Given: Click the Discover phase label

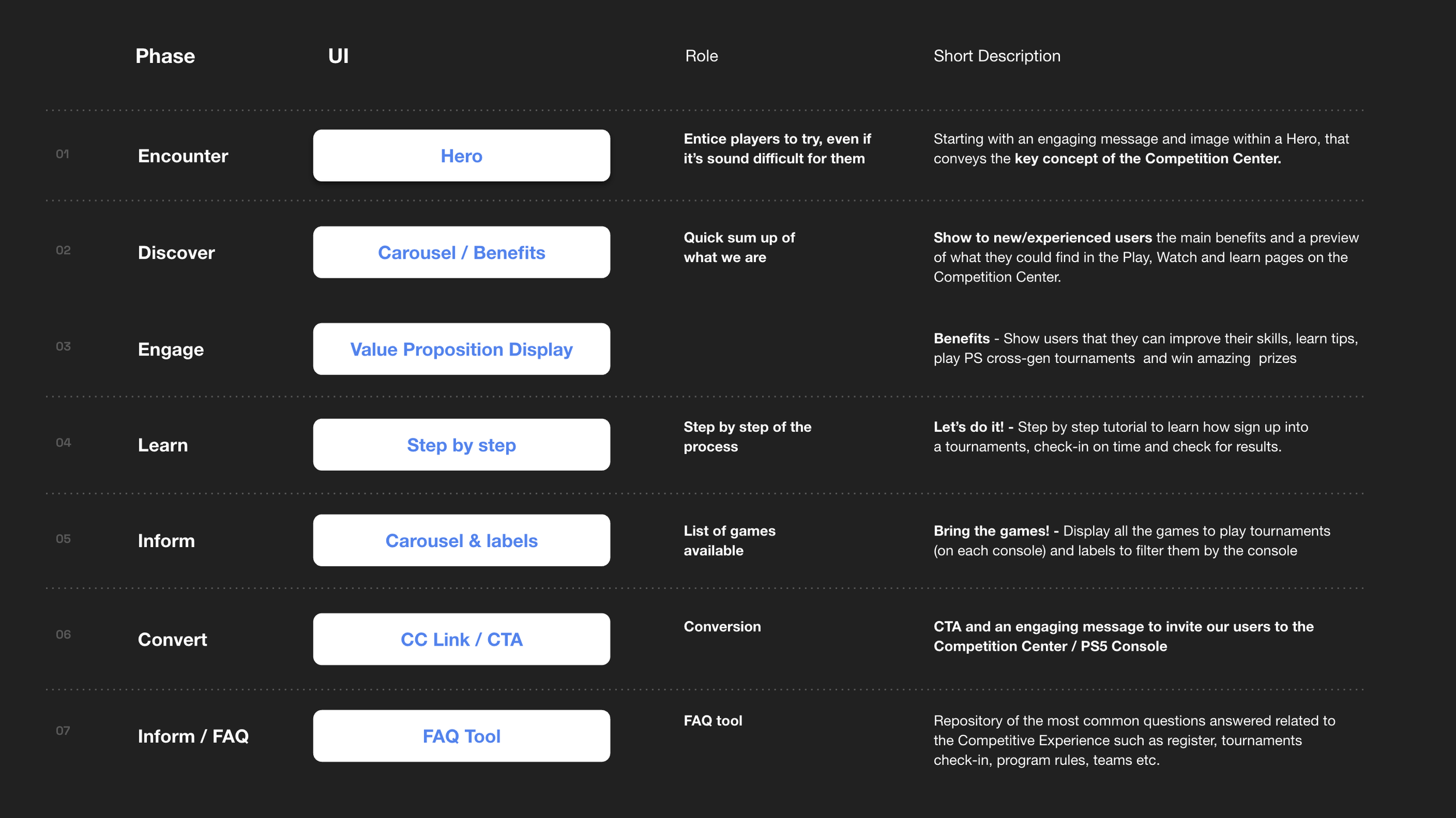Looking at the screenshot, I should 176,253.
